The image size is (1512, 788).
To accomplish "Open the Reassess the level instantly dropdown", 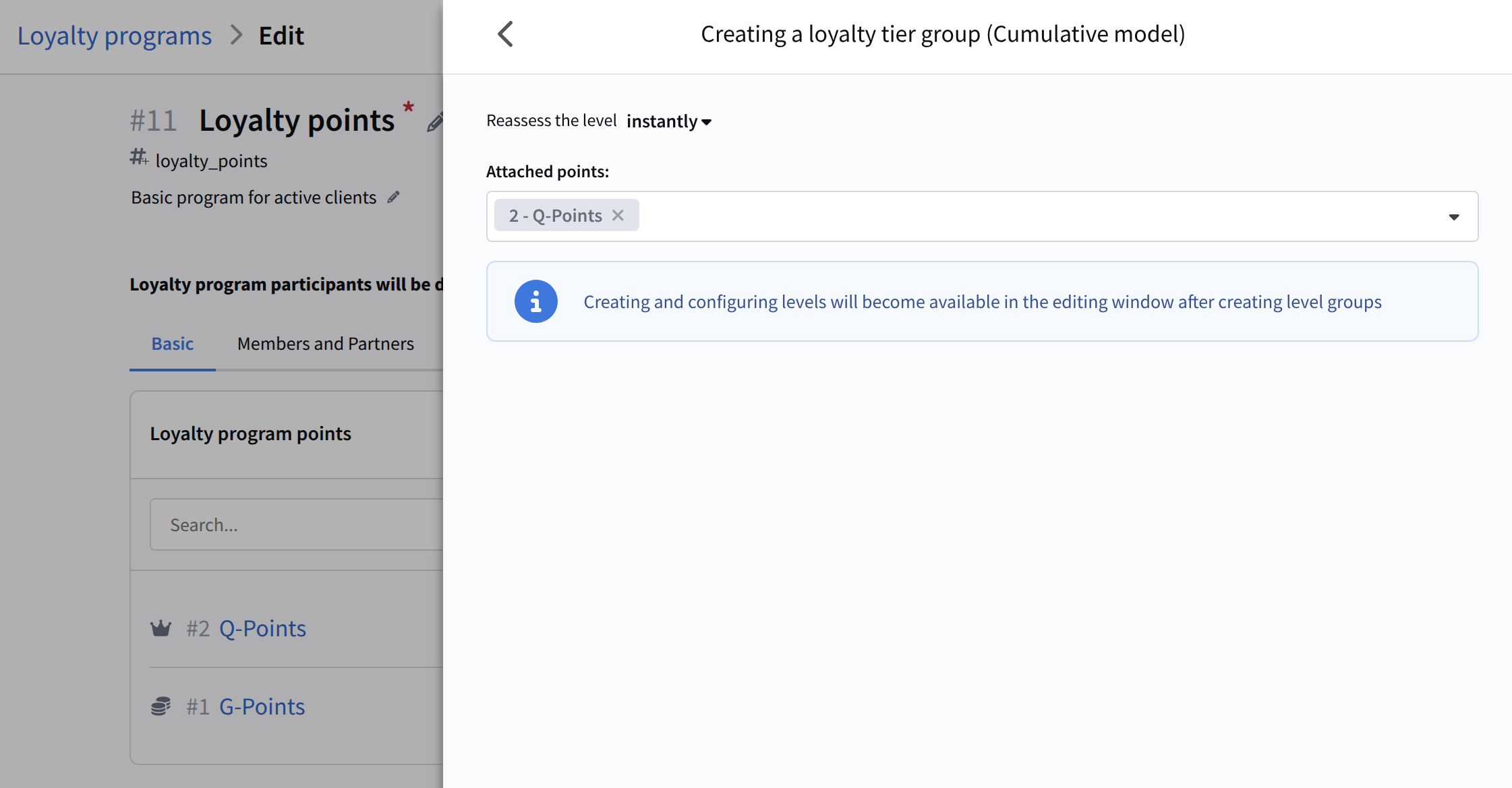I will click(668, 121).
